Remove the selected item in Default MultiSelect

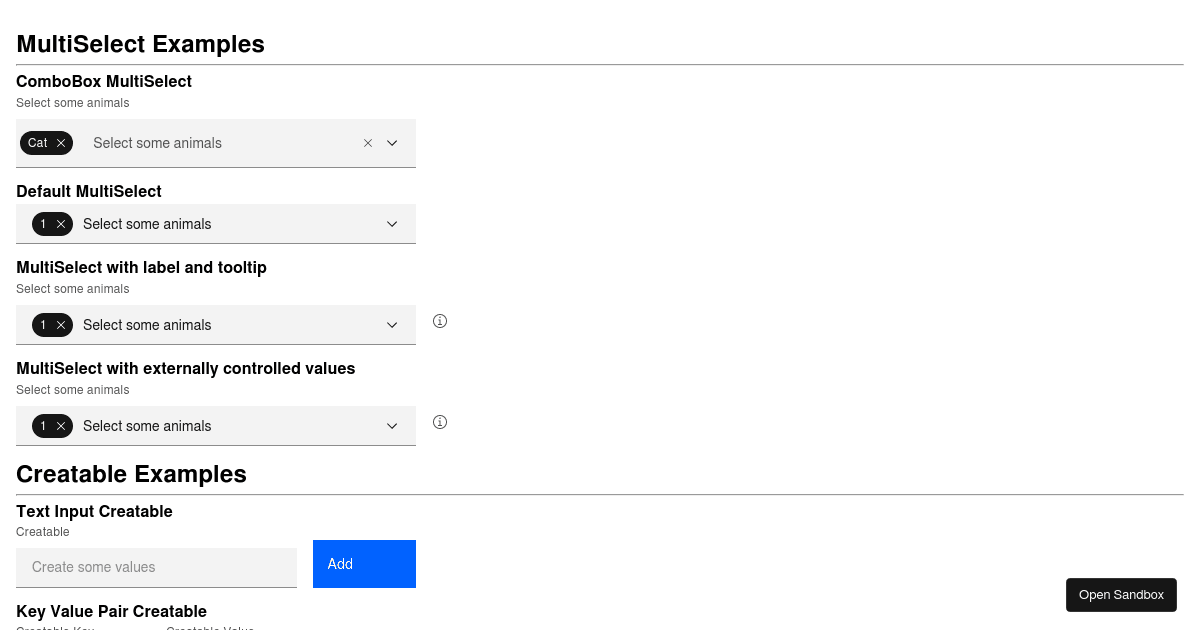[62, 224]
